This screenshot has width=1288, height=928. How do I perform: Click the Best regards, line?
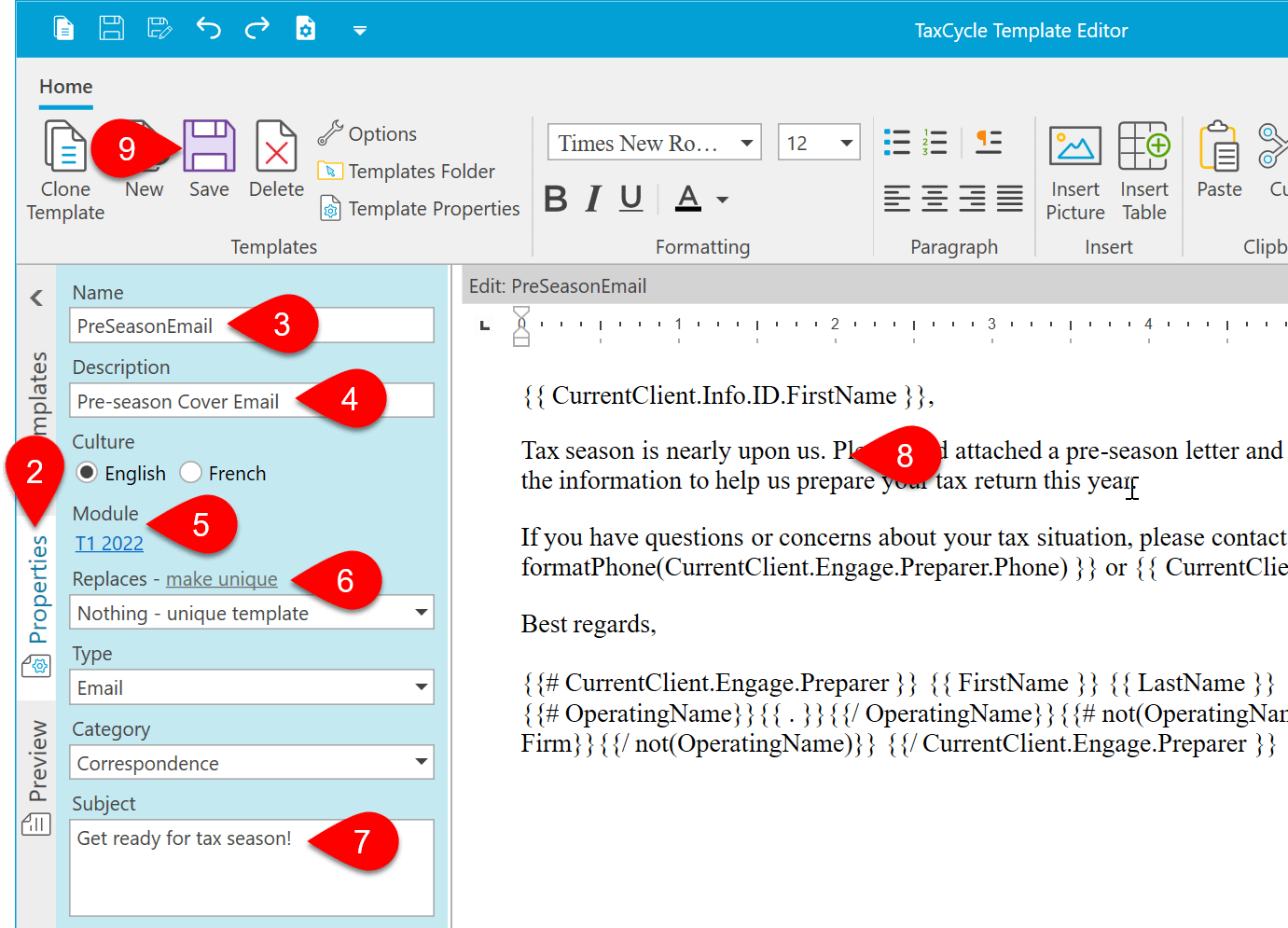coord(589,624)
